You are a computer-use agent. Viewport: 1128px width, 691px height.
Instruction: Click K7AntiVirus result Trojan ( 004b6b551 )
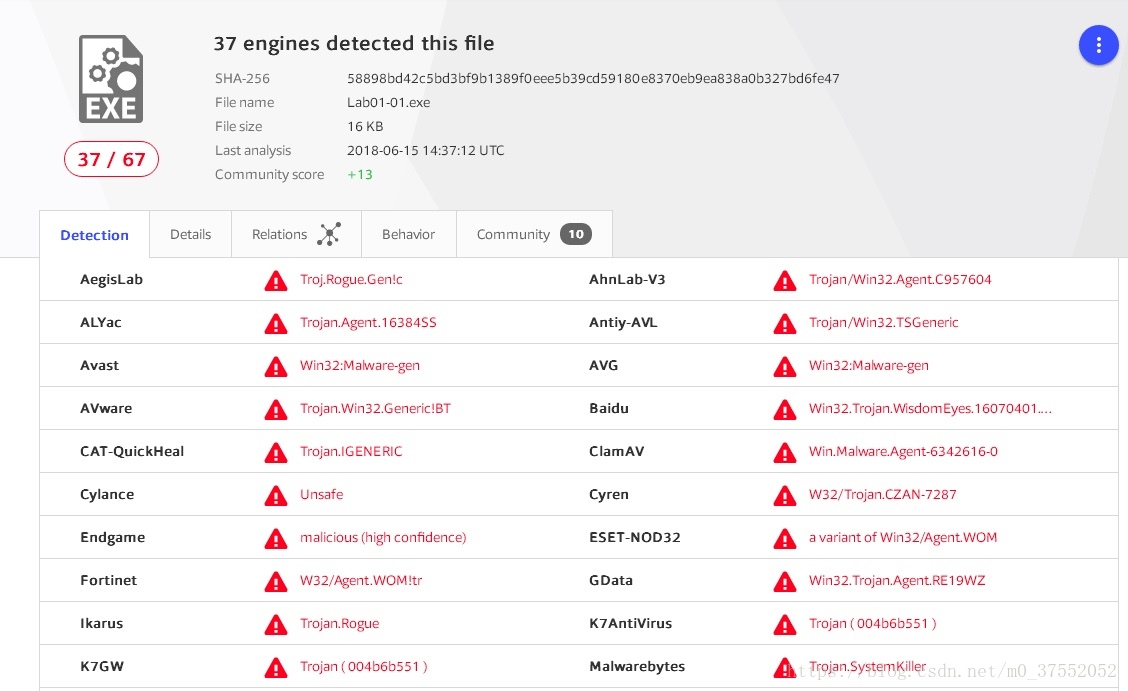[x=873, y=623]
